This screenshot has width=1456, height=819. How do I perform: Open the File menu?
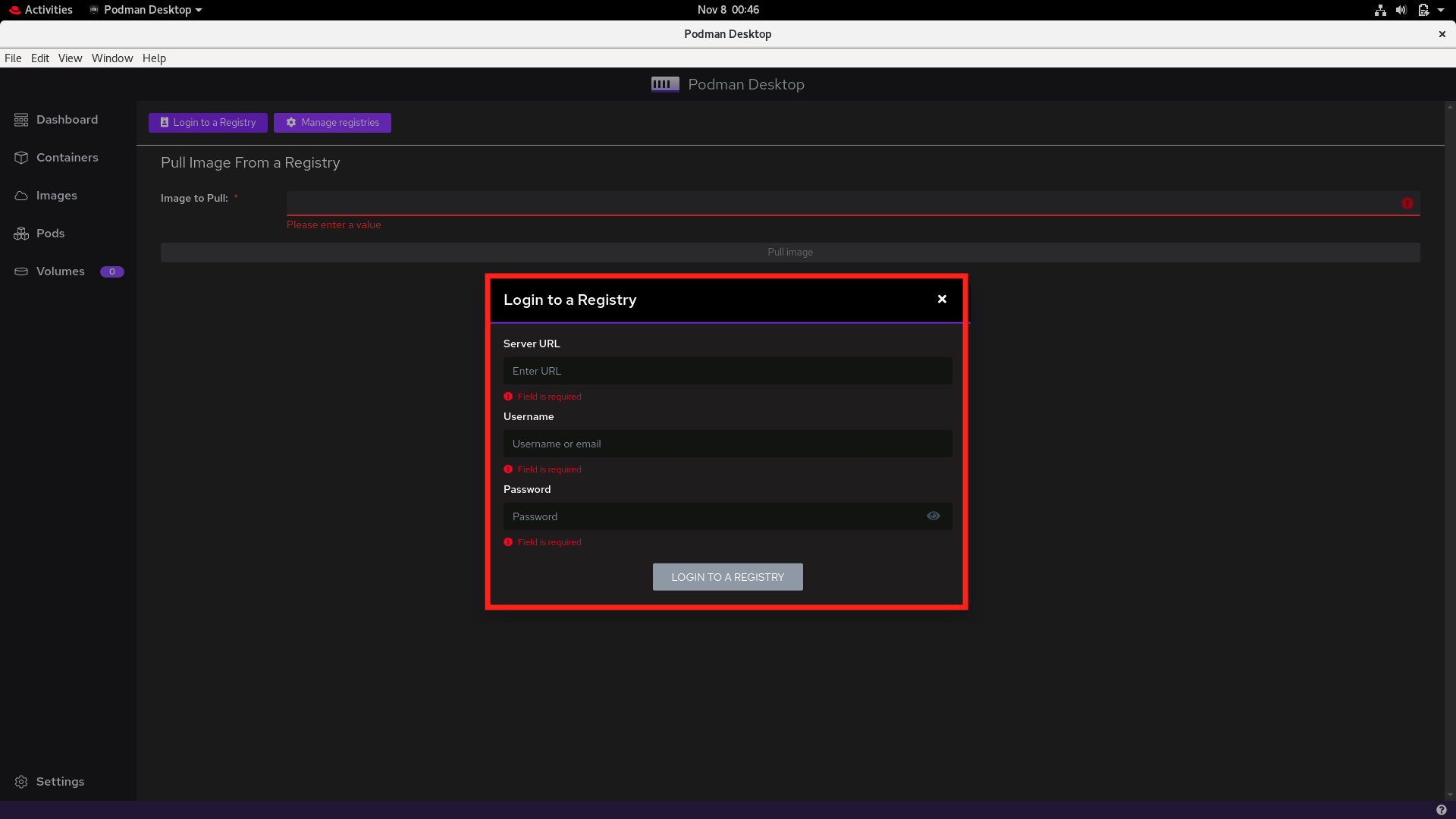coord(13,58)
